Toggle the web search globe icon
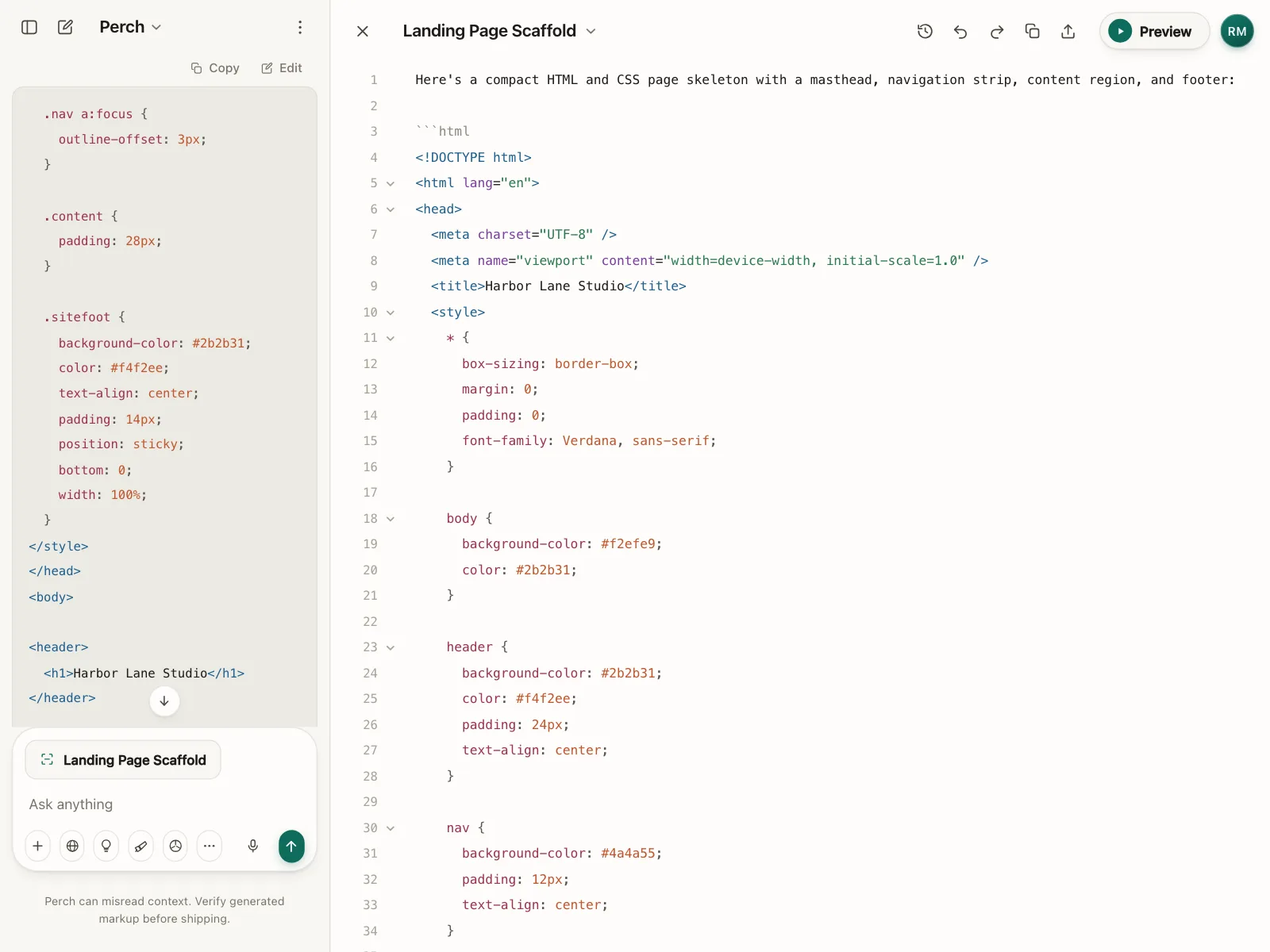1270x952 pixels. 72,846
